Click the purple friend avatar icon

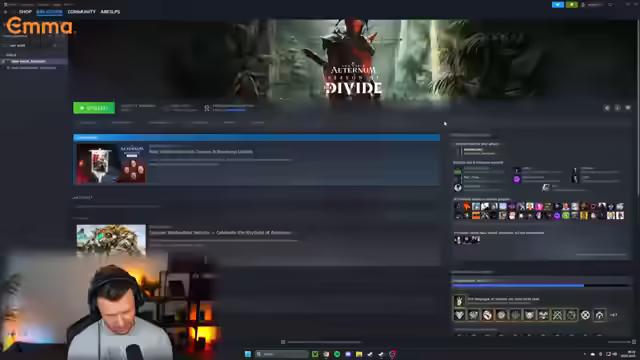click(x=517, y=179)
